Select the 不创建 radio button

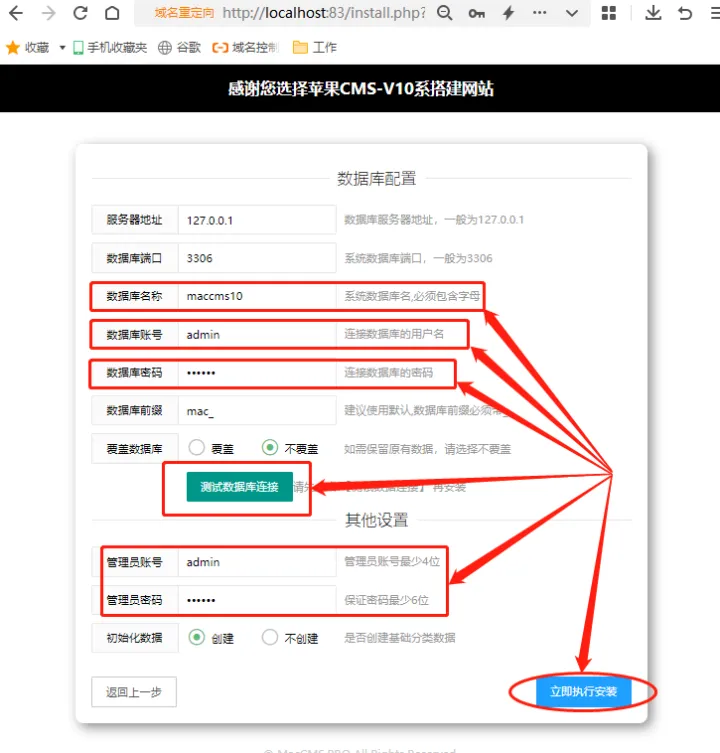click(x=270, y=638)
